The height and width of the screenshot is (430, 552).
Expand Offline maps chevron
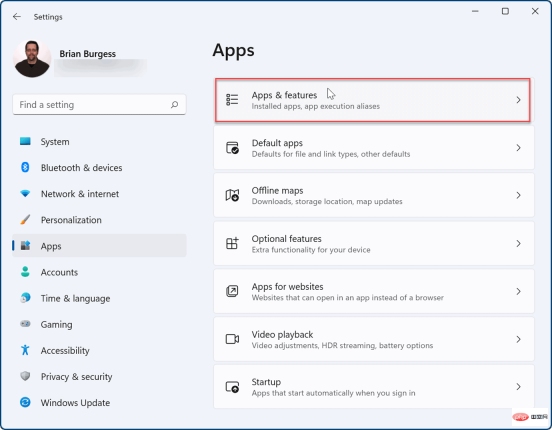tap(518, 195)
